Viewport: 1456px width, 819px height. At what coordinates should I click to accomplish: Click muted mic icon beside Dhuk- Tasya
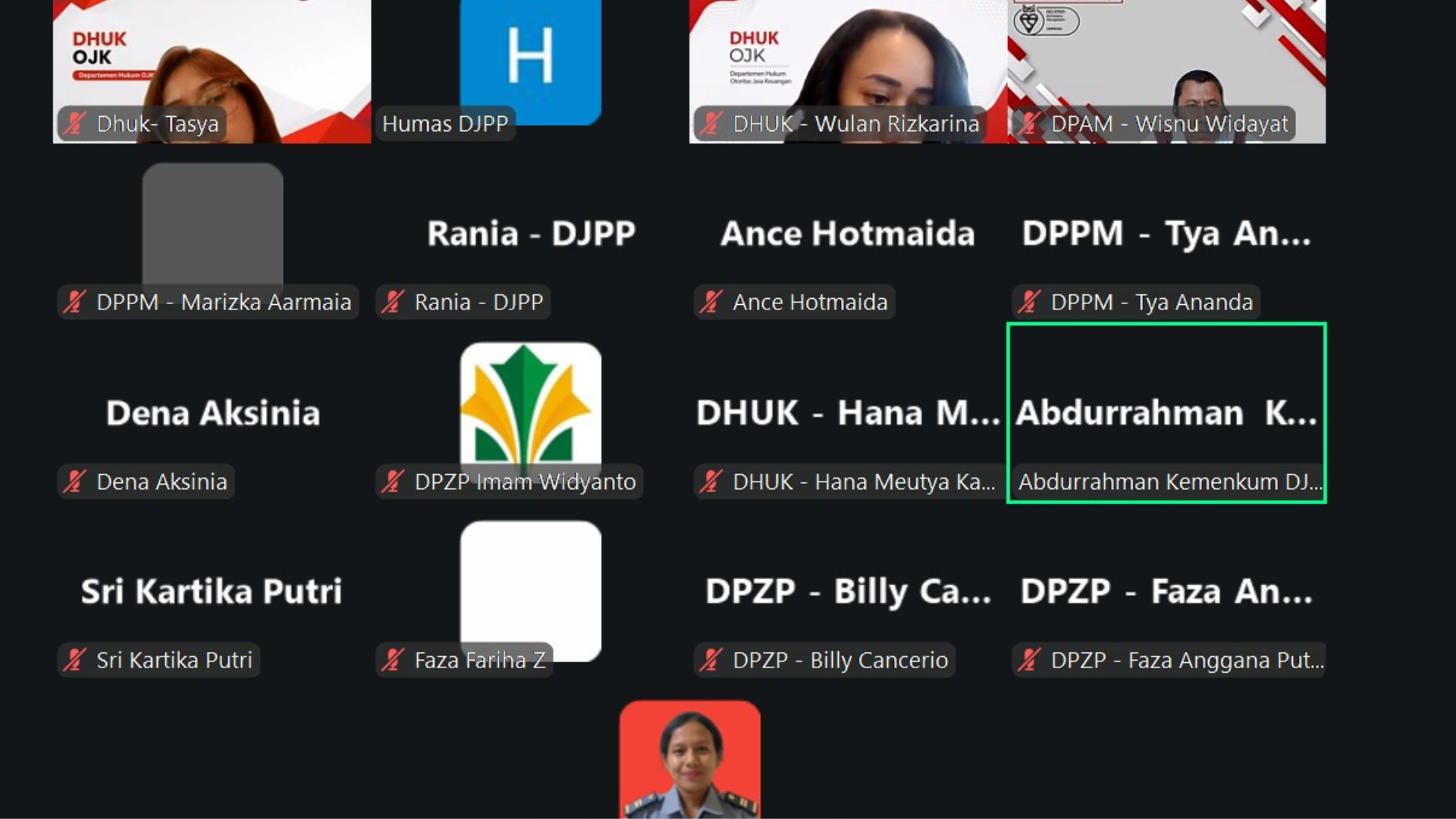pyautogui.click(x=74, y=124)
